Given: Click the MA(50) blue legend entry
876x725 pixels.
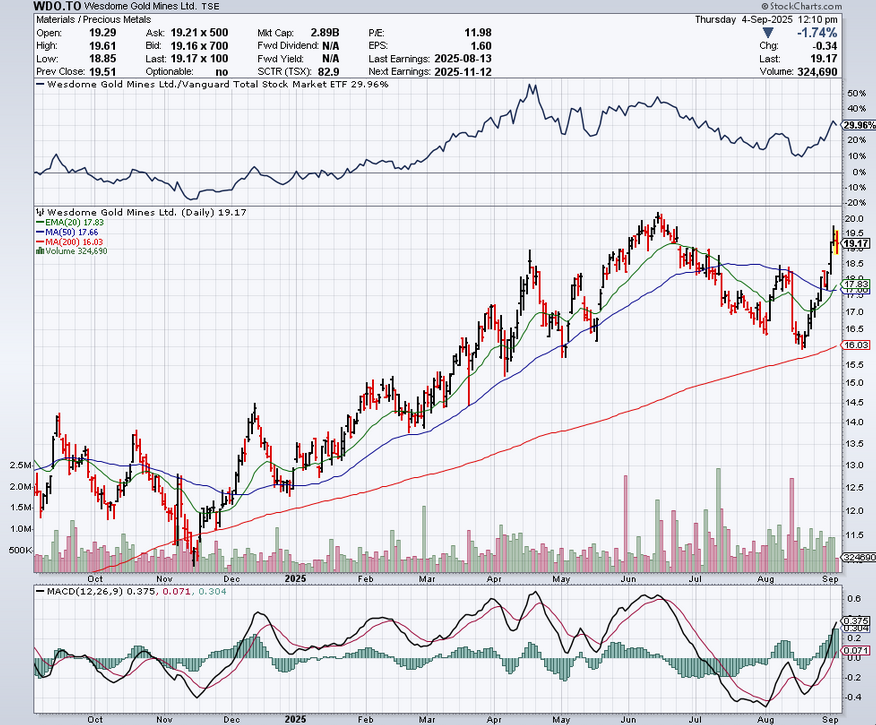Looking at the screenshot, I should click(66, 232).
